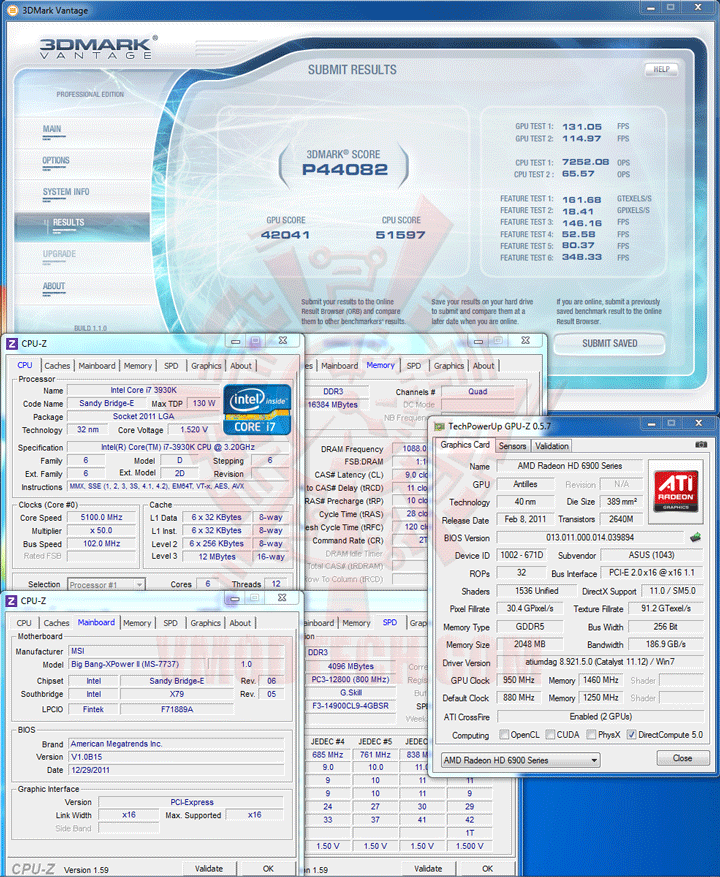Click the FEATURE TEST 6 result 348.33
The image size is (720, 877).
pyautogui.click(x=582, y=257)
